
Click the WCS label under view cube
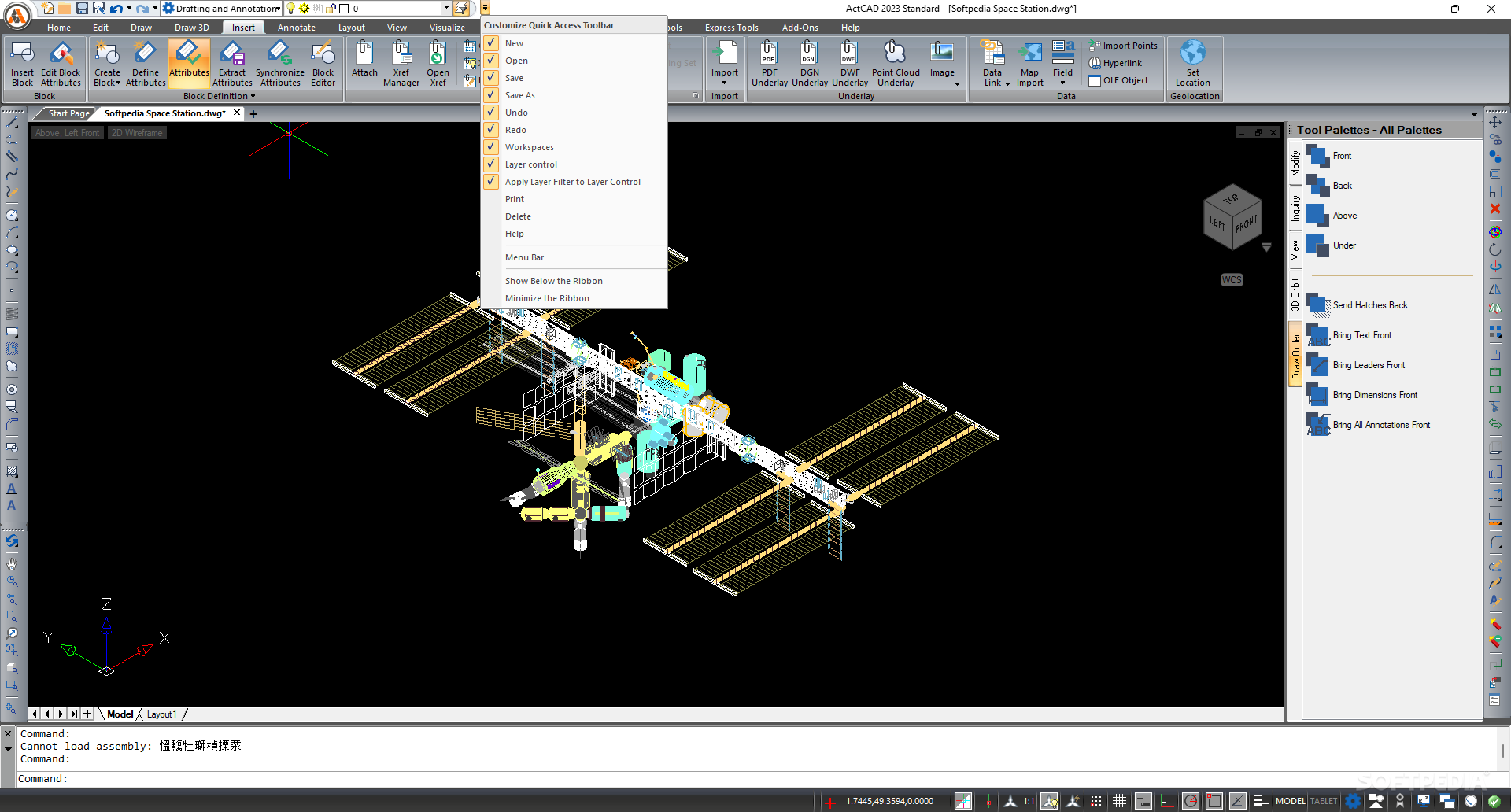coord(1232,280)
